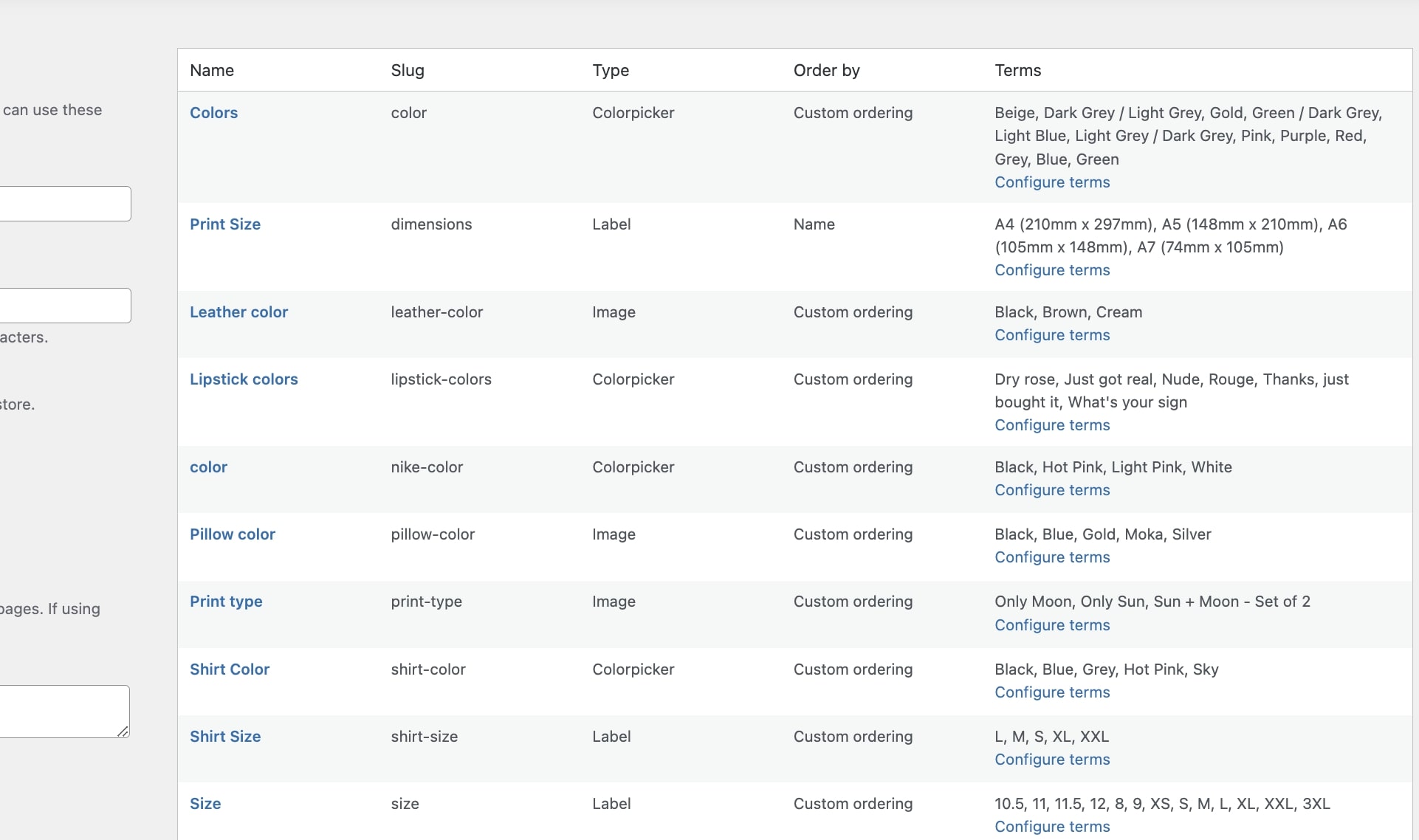Click the 'leather-color' slug cell

436,312
